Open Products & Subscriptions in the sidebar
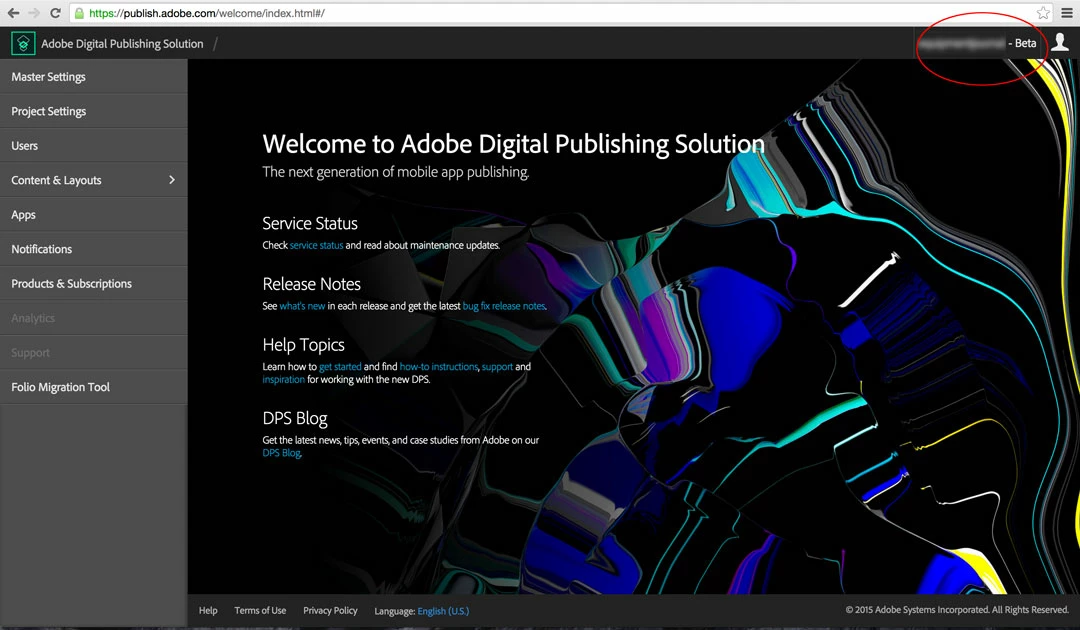 [94, 283]
